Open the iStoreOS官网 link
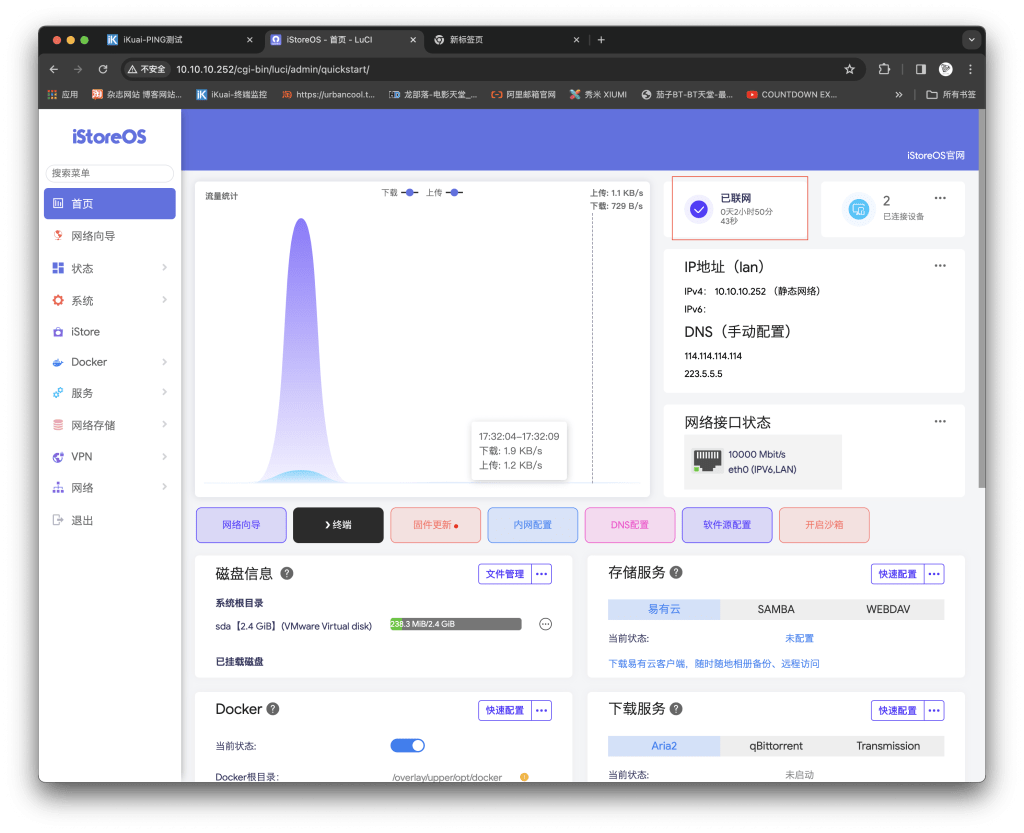The image size is (1024, 833). [935, 155]
